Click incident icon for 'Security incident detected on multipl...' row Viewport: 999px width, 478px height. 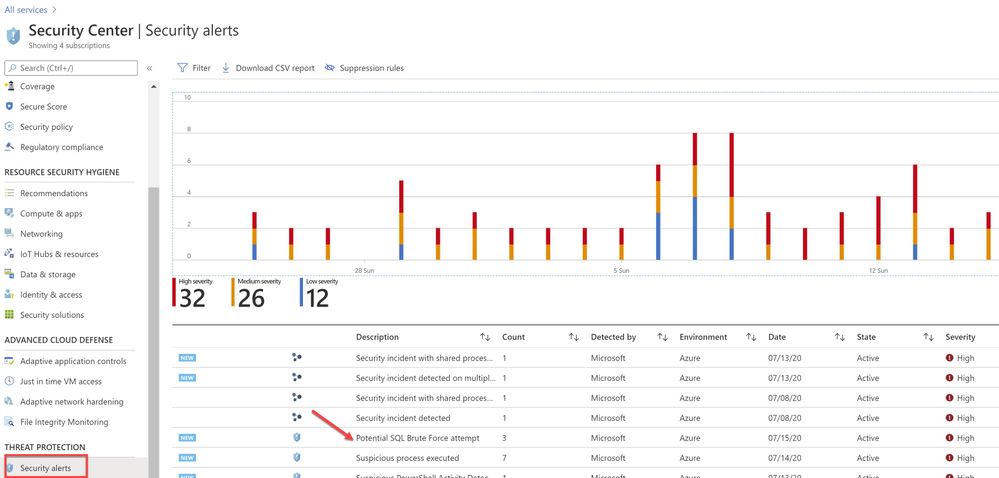(296, 377)
